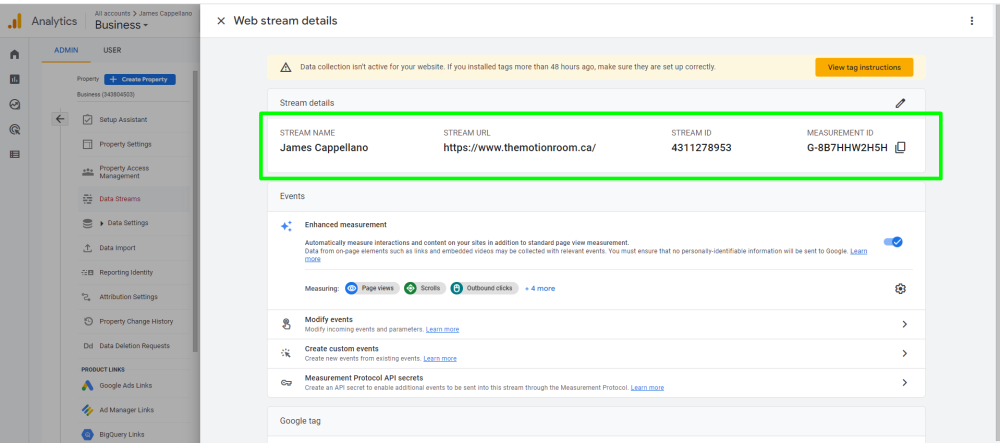Close the Web stream details panel
This screenshot has height=443, width=1000.
(x=221, y=21)
